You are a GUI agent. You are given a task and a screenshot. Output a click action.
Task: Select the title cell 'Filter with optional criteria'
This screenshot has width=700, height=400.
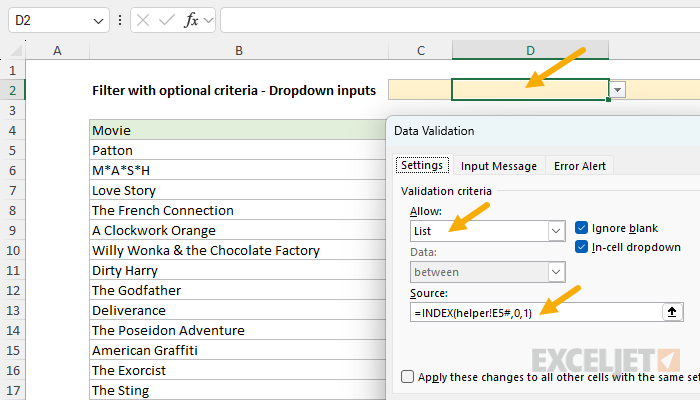[x=239, y=90]
